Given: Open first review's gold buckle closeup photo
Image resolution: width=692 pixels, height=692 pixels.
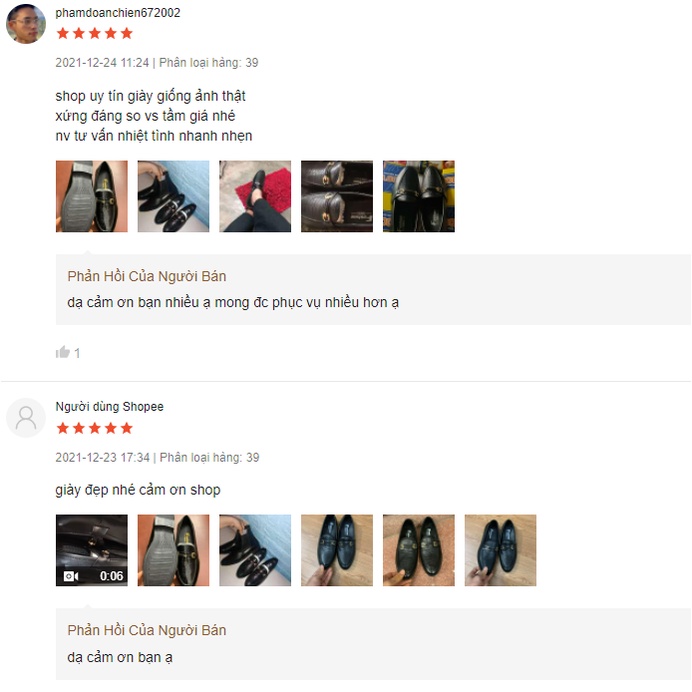Looking at the screenshot, I should pos(337,196).
